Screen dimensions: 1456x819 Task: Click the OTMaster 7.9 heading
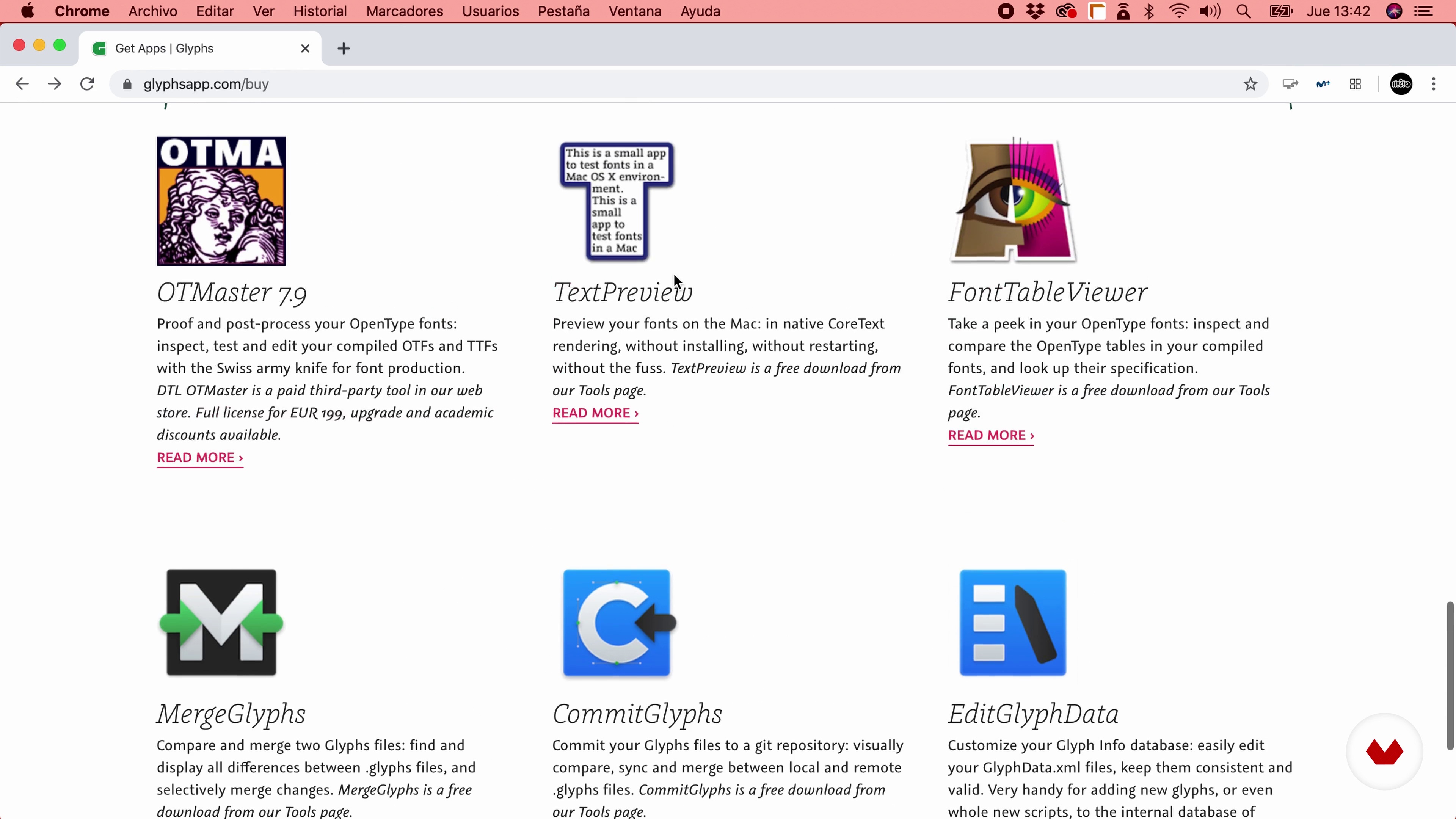(232, 293)
